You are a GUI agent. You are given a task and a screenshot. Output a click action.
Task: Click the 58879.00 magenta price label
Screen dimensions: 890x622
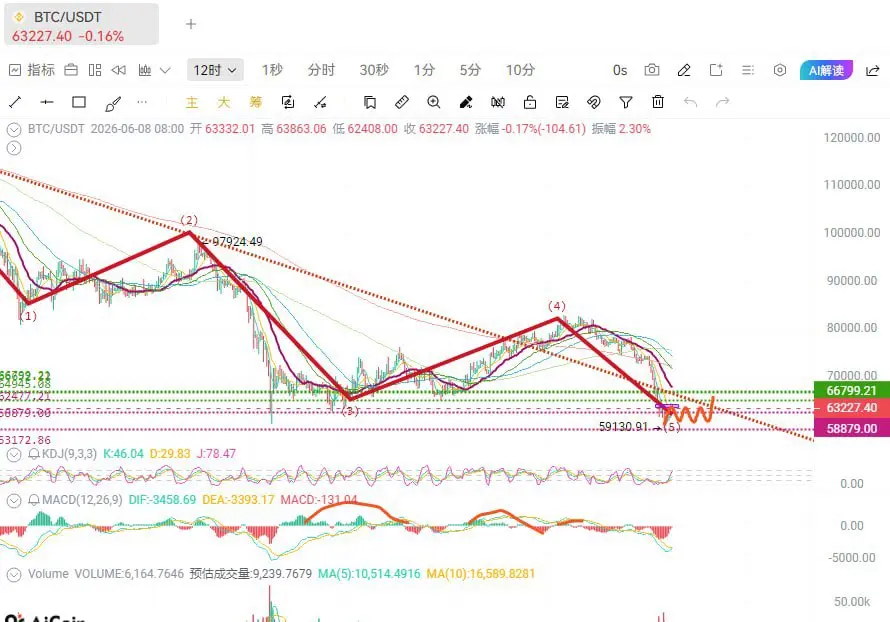pos(851,428)
